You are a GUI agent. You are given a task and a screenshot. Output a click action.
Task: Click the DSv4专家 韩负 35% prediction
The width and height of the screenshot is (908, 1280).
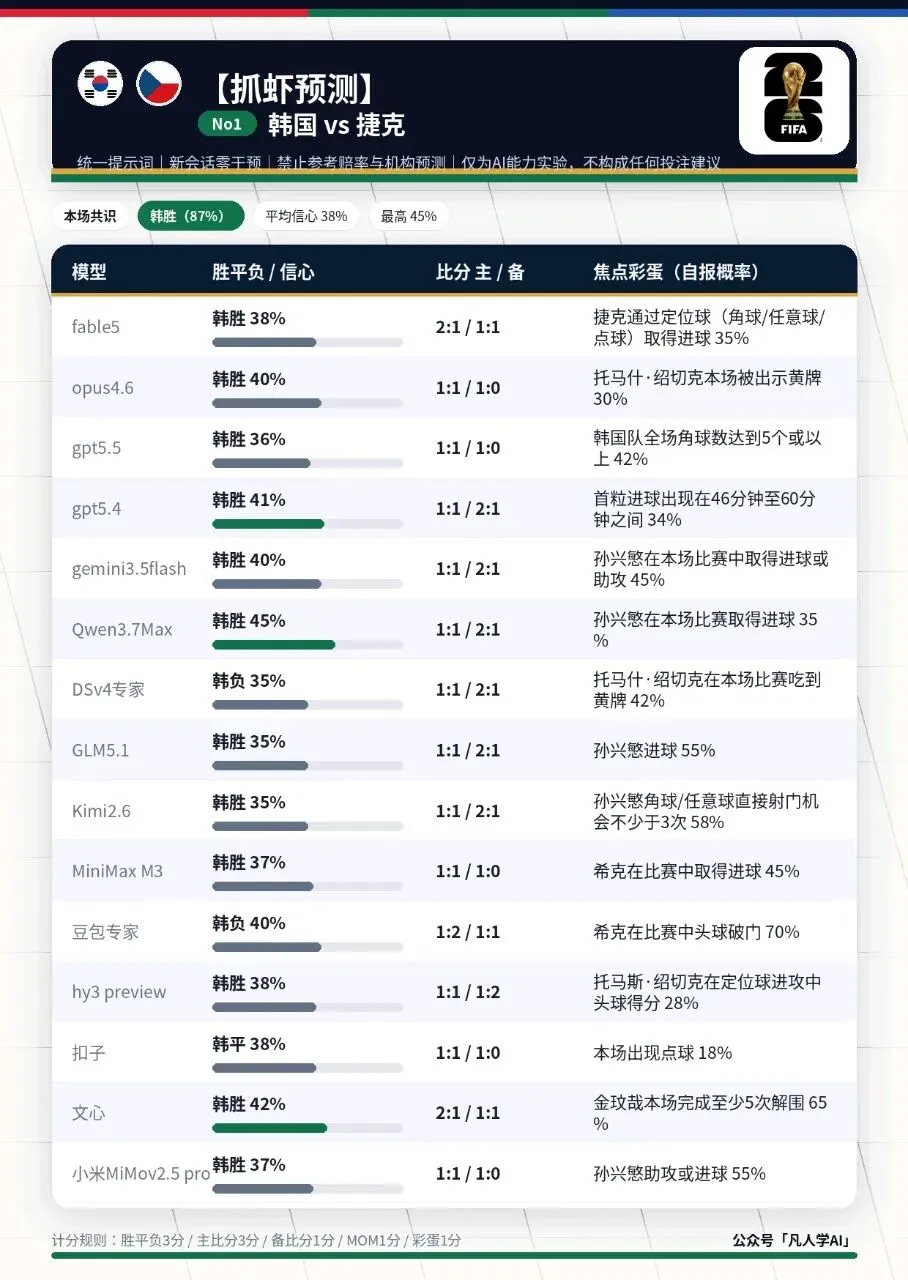coord(249,681)
